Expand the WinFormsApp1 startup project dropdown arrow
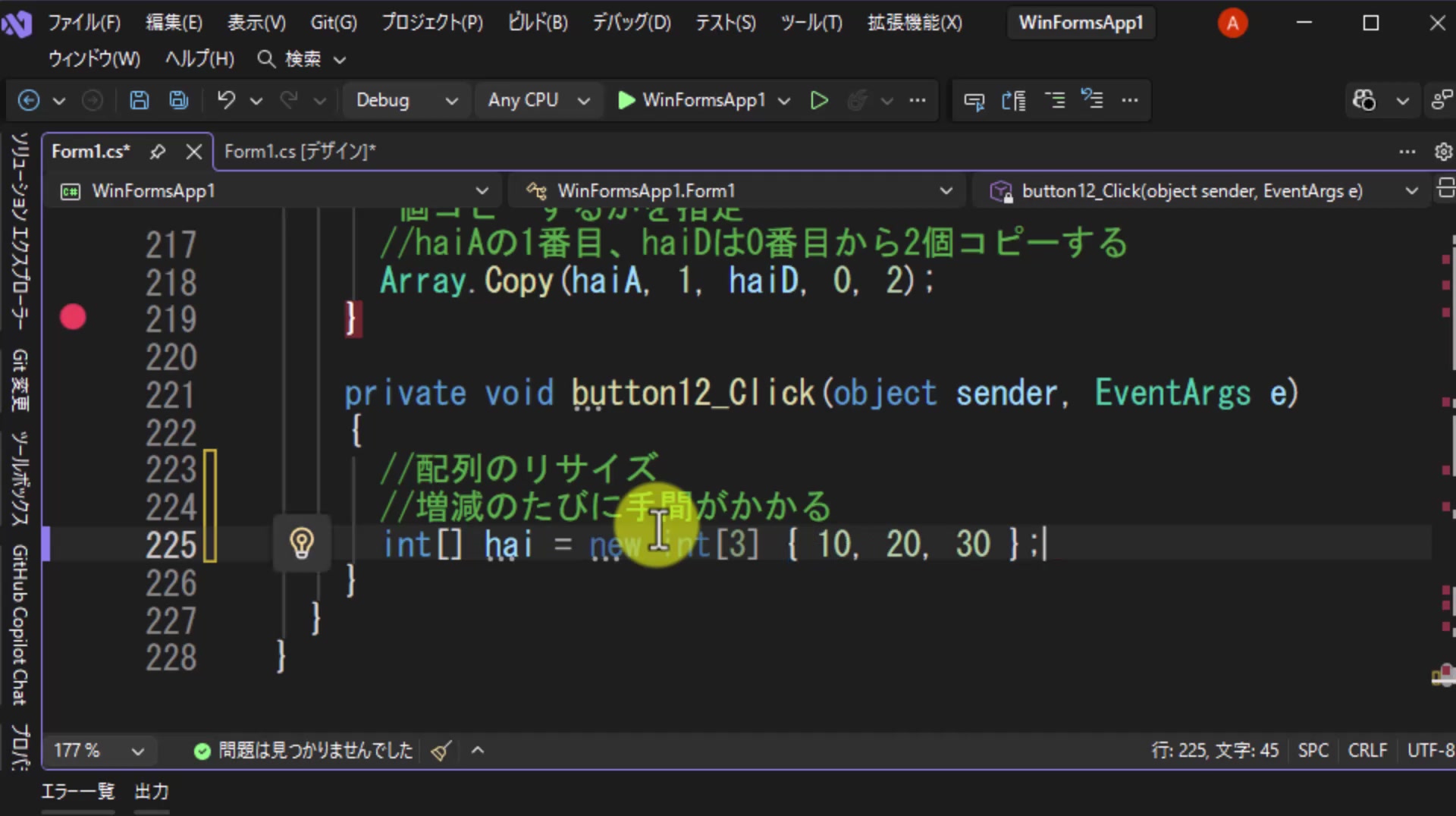Image resolution: width=1456 pixels, height=816 pixels. tap(784, 101)
